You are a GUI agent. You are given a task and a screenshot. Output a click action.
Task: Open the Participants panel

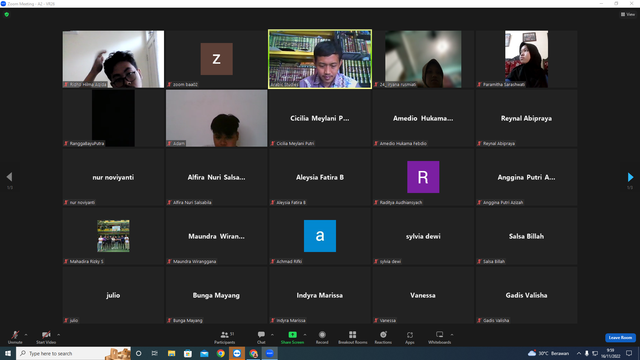224,337
